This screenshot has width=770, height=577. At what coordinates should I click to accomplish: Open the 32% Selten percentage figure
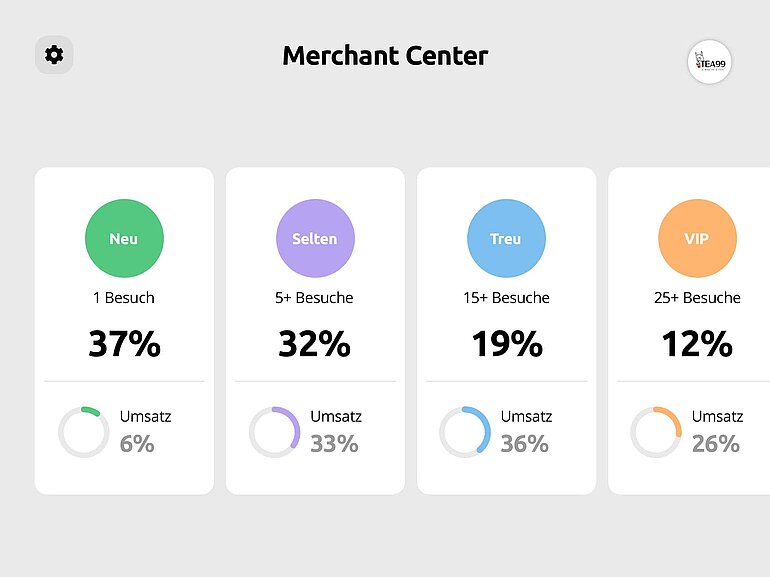pos(315,343)
